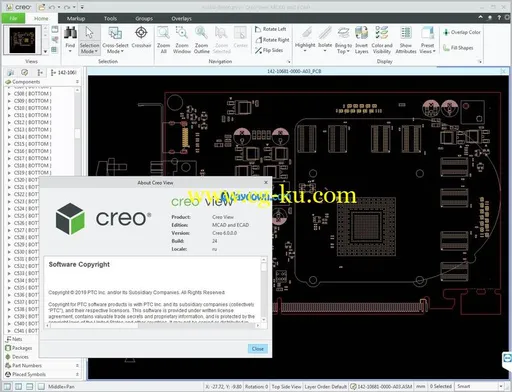Image resolution: width=512 pixels, height=392 pixels.
Task: Click Zoom Window tool
Action: click(x=182, y=40)
